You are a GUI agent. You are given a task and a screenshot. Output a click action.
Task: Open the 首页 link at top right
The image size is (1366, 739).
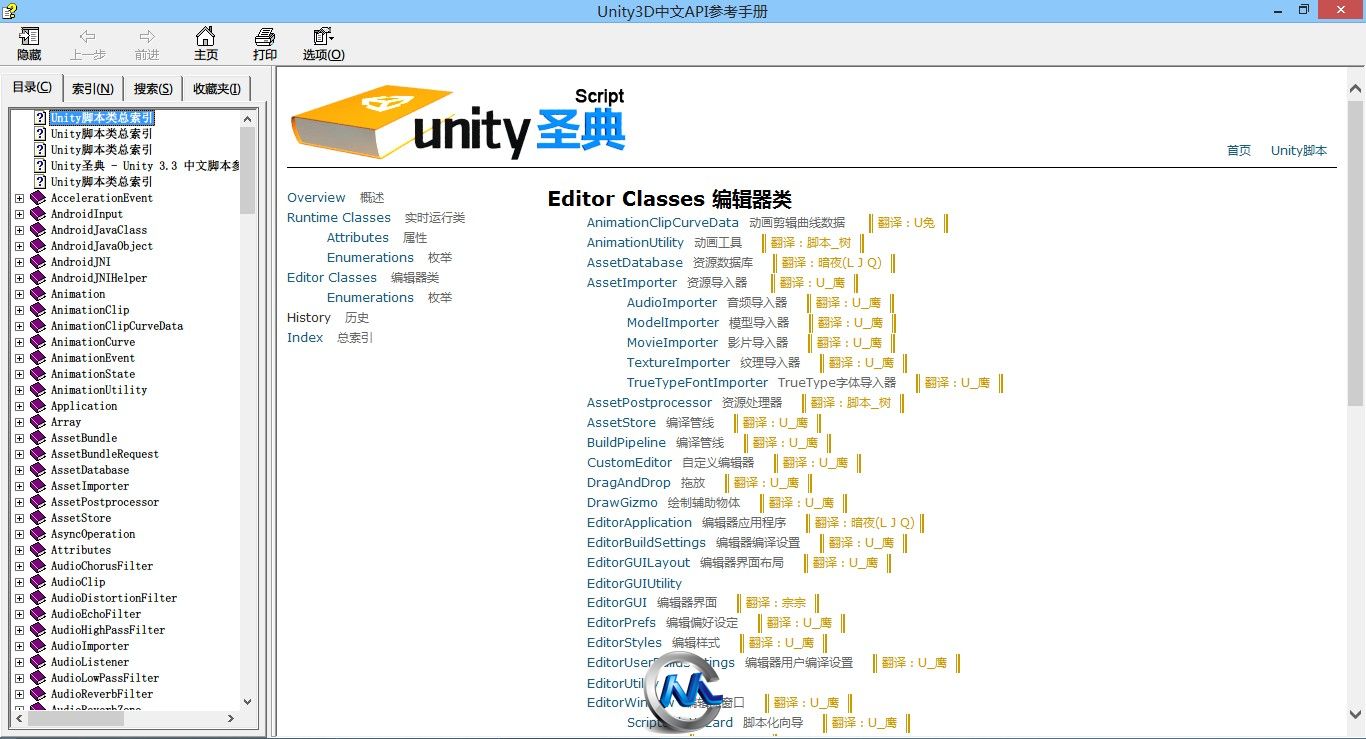pos(1239,151)
